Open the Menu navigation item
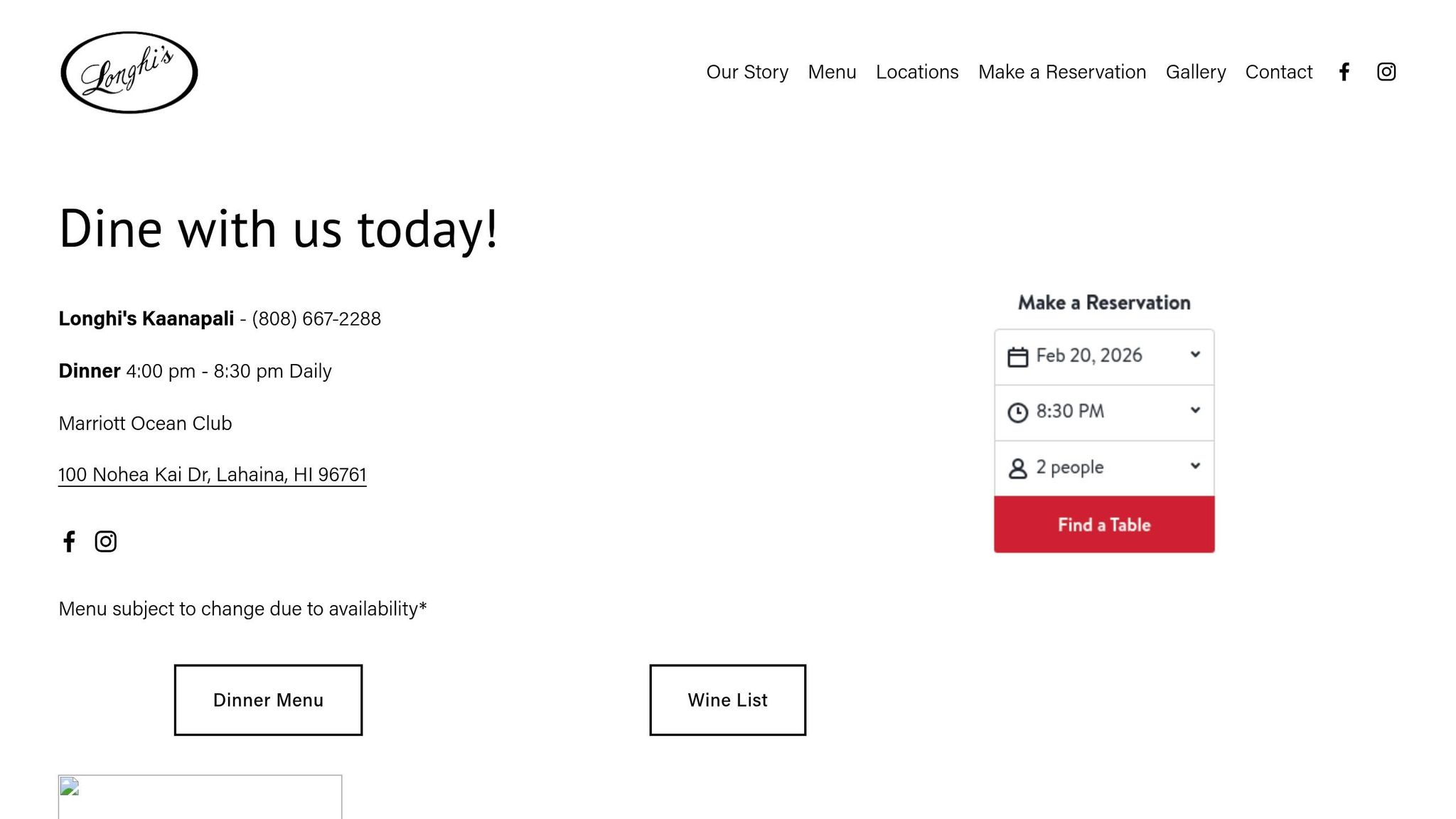The height and width of the screenshot is (819, 1456). [x=832, y=72]
